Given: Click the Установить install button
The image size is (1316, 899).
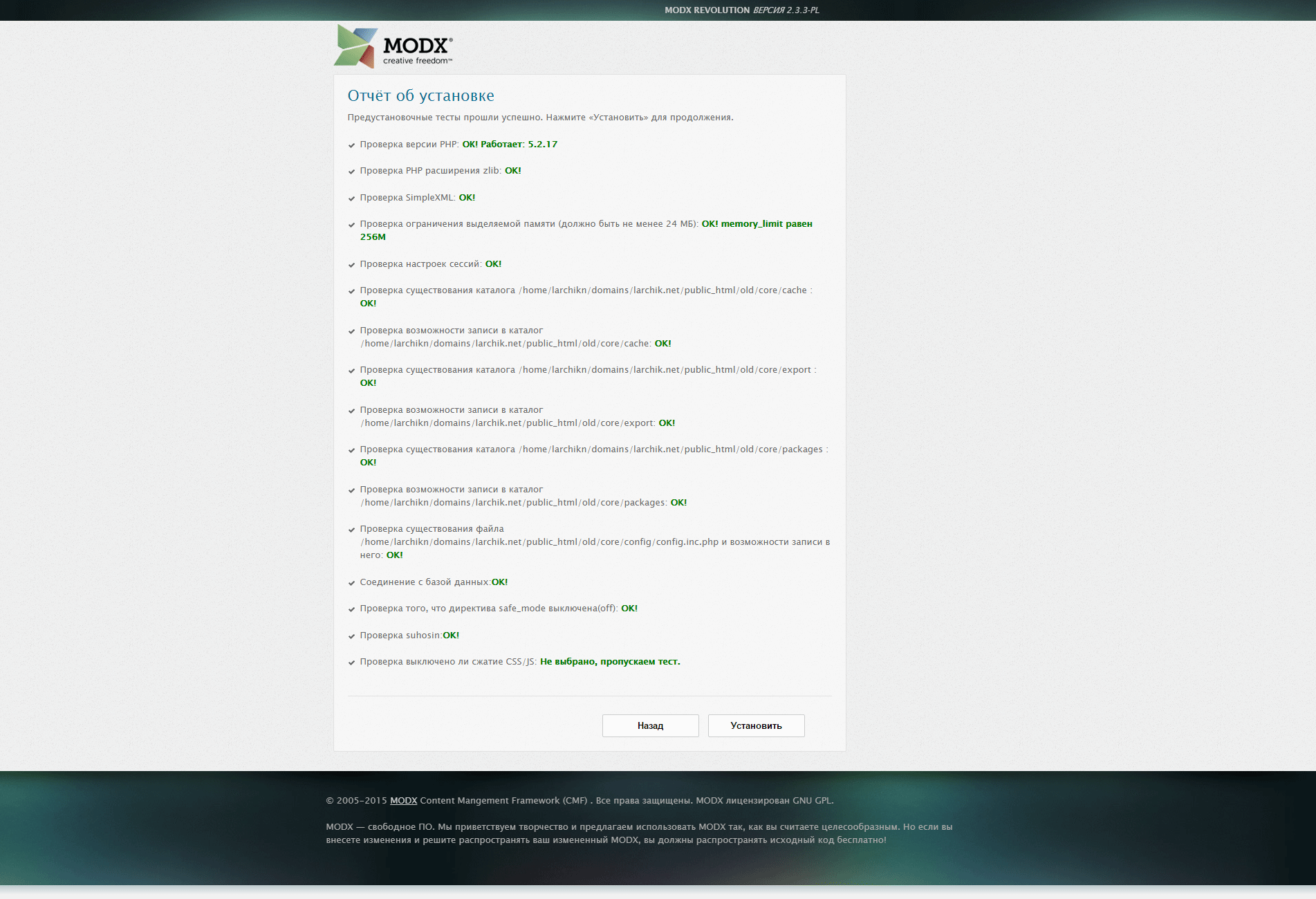Looking at the screenshot, I should [x=756, y=725].
